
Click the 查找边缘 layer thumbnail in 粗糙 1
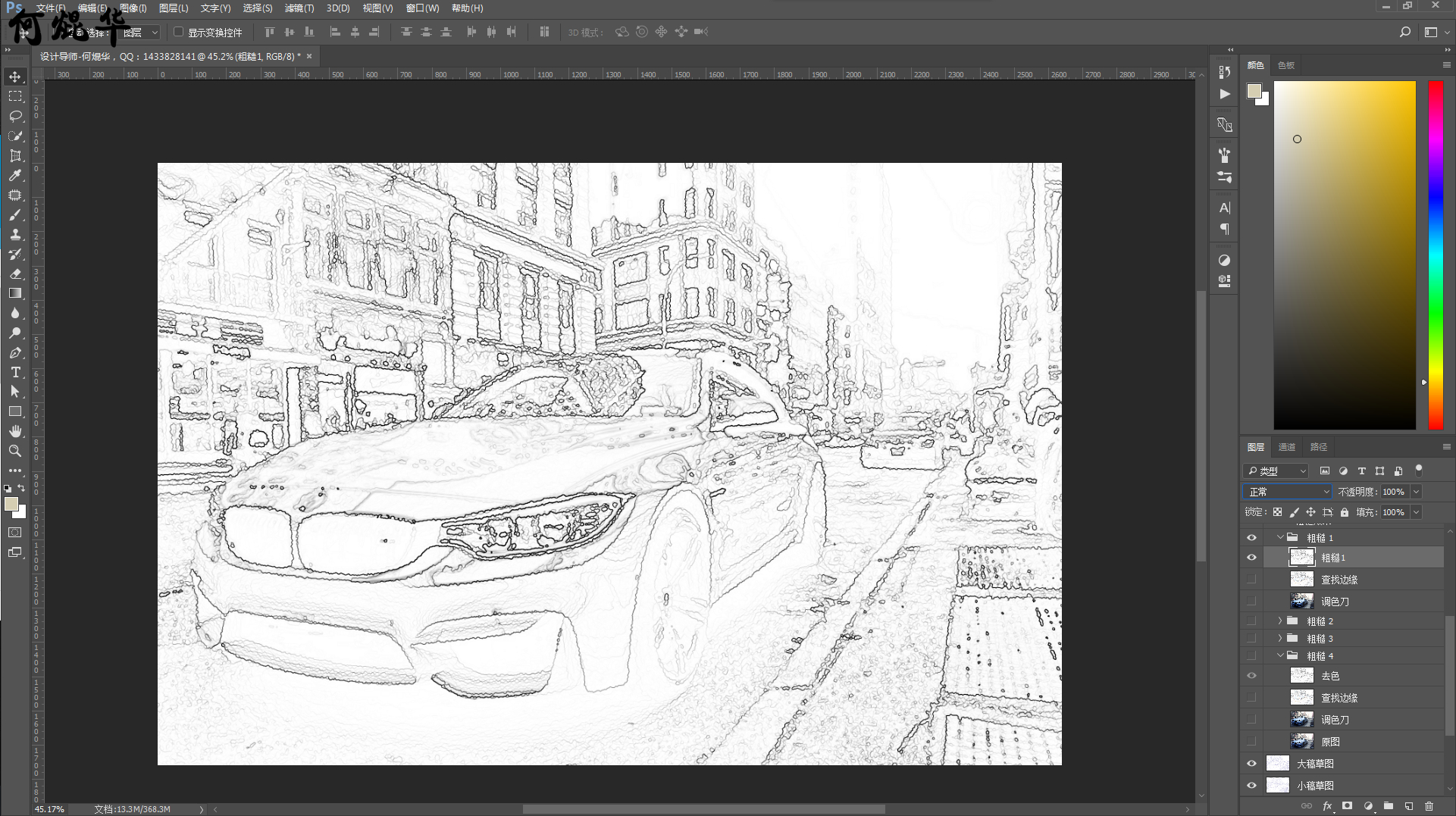(1301, 580)
